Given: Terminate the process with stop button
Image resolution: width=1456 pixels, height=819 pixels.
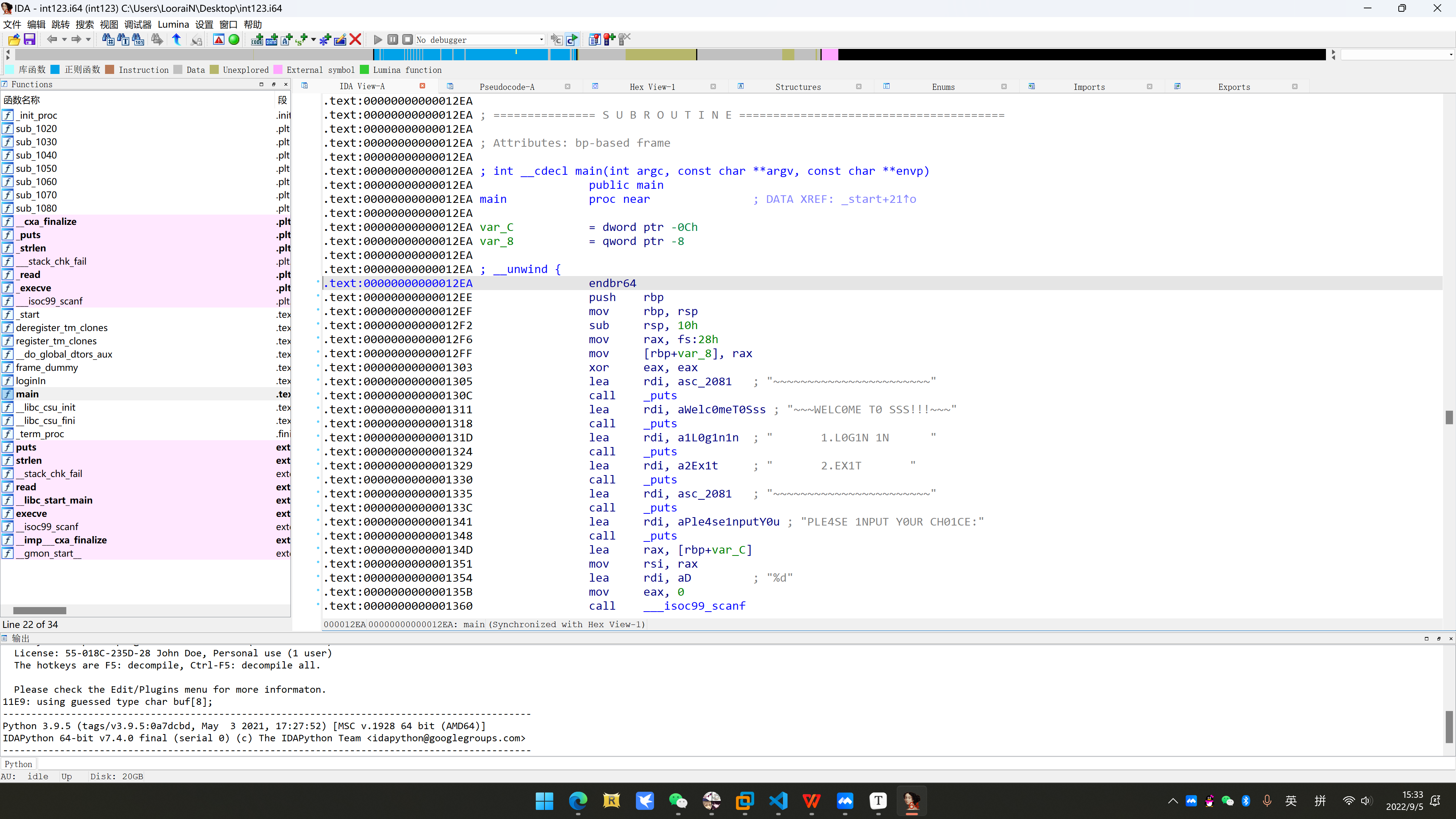Looking at the screenshot, I should [x=408, y=39].
